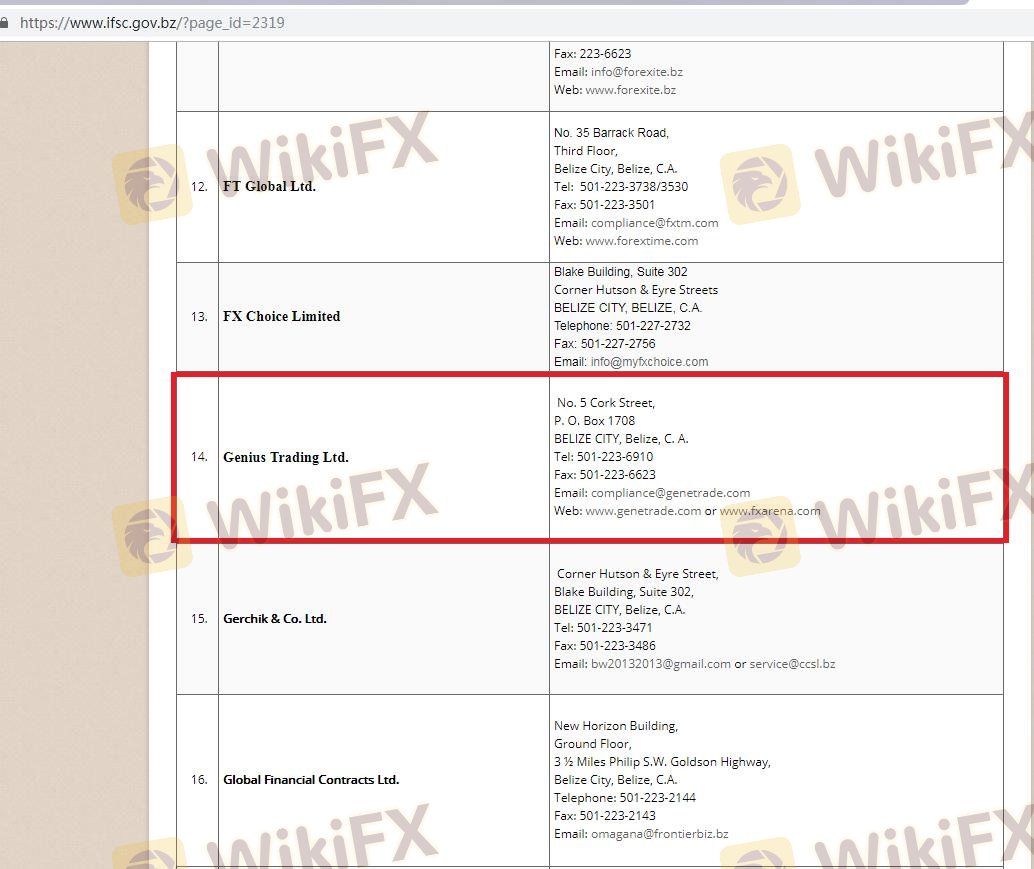Image resolution: width=1034 pixels, height=869 pixels.
Task: Click the FT Global Ltd. company name
Action: (269, 187)
